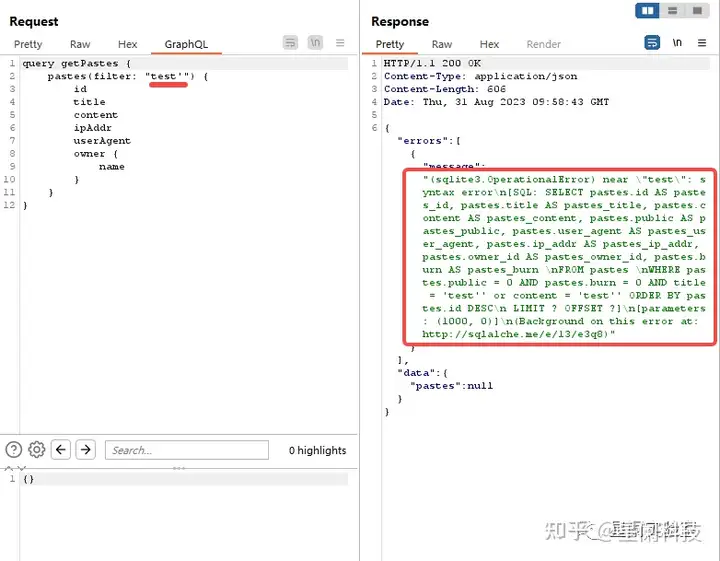
Task: Click the 'query getPastes {' line
Action: point(77,63)
